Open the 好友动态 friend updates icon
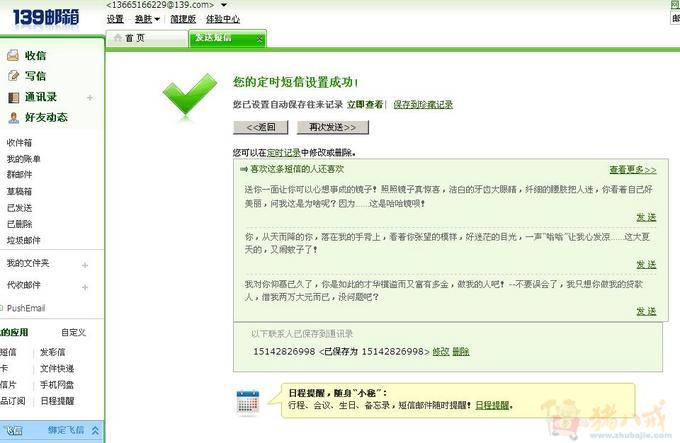Screen dimensions: 680x443 point(13,117)
